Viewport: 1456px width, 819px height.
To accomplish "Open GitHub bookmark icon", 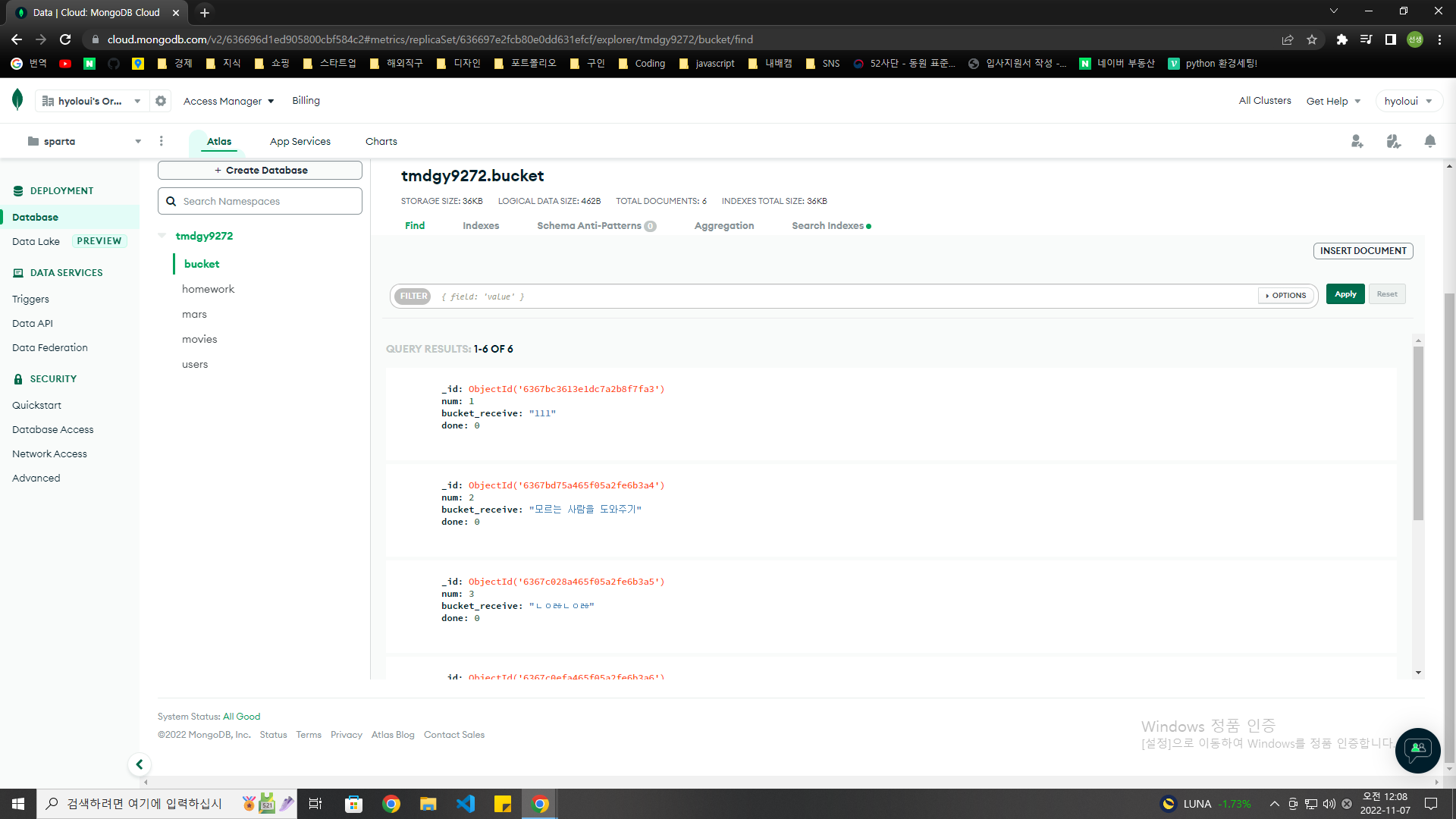I will coord(114,64).
